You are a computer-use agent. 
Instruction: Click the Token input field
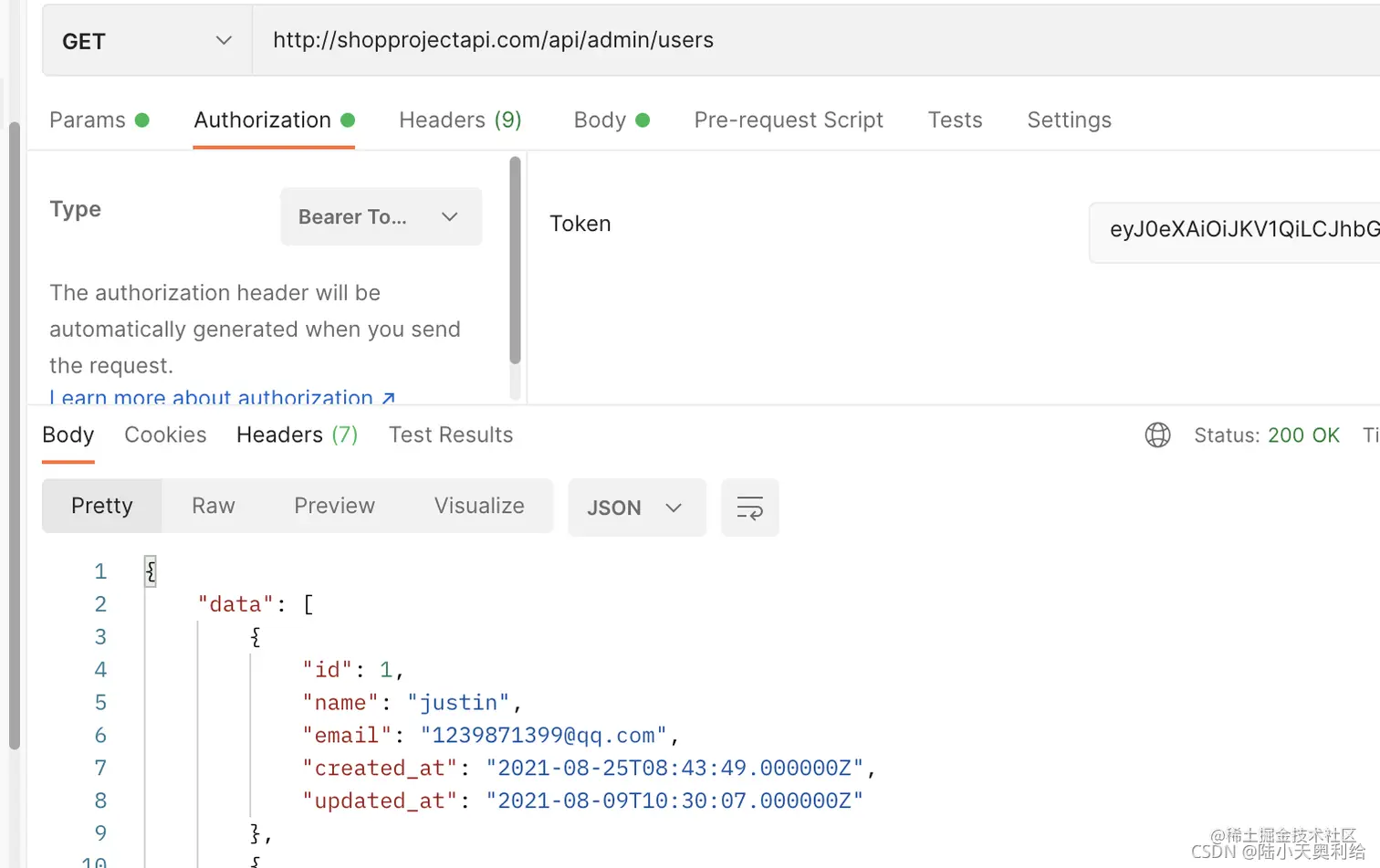click(x=1235, y=232)
